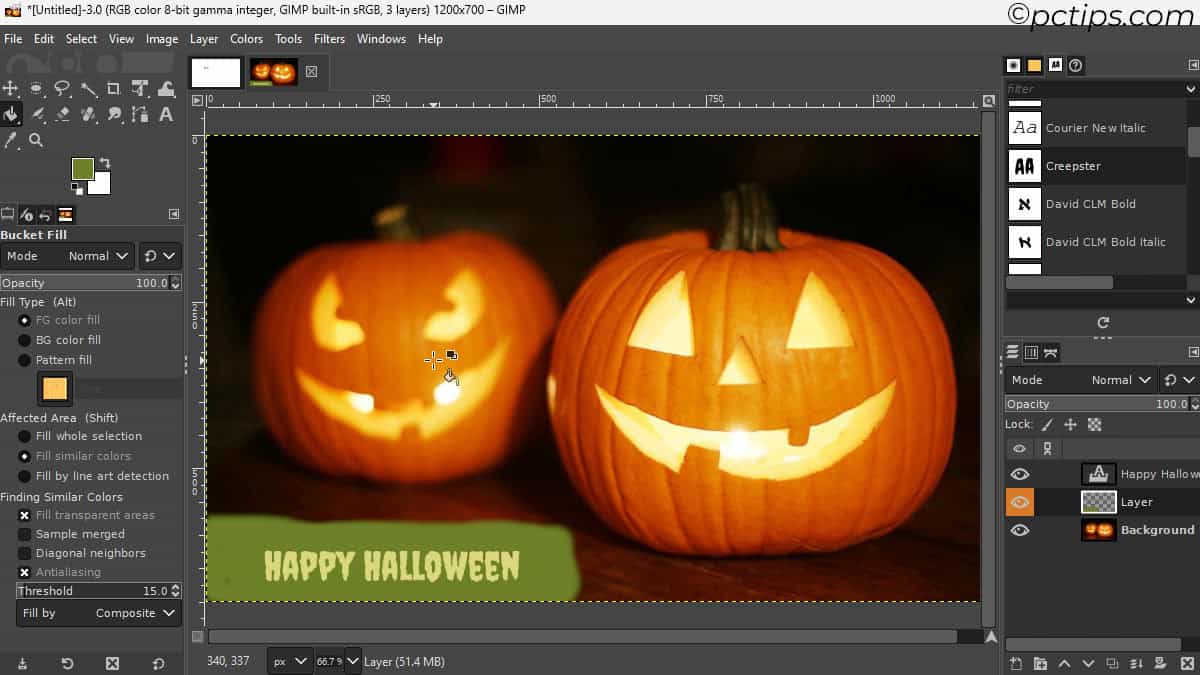This screenshot has height=675, width=1200.
Task: Toggle visibility of the Happy Halloween layer
Action: [1020, 473]
